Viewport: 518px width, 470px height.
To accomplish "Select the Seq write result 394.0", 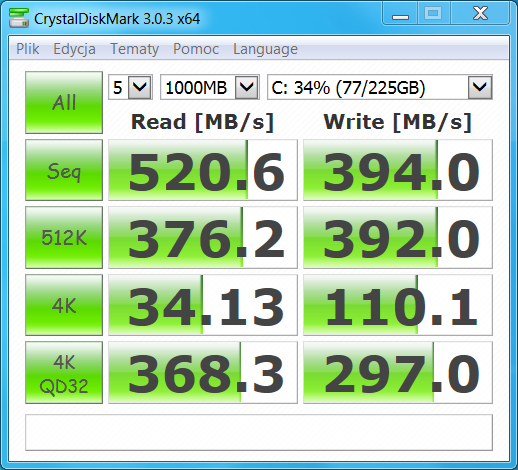I will coord(398,170).
